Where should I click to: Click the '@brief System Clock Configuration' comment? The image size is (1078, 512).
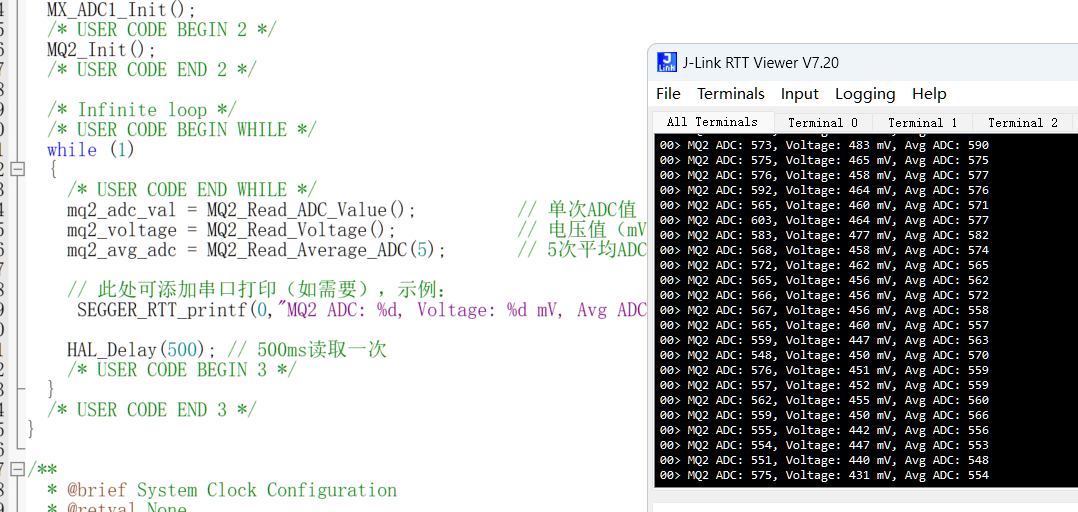point(222,490)
